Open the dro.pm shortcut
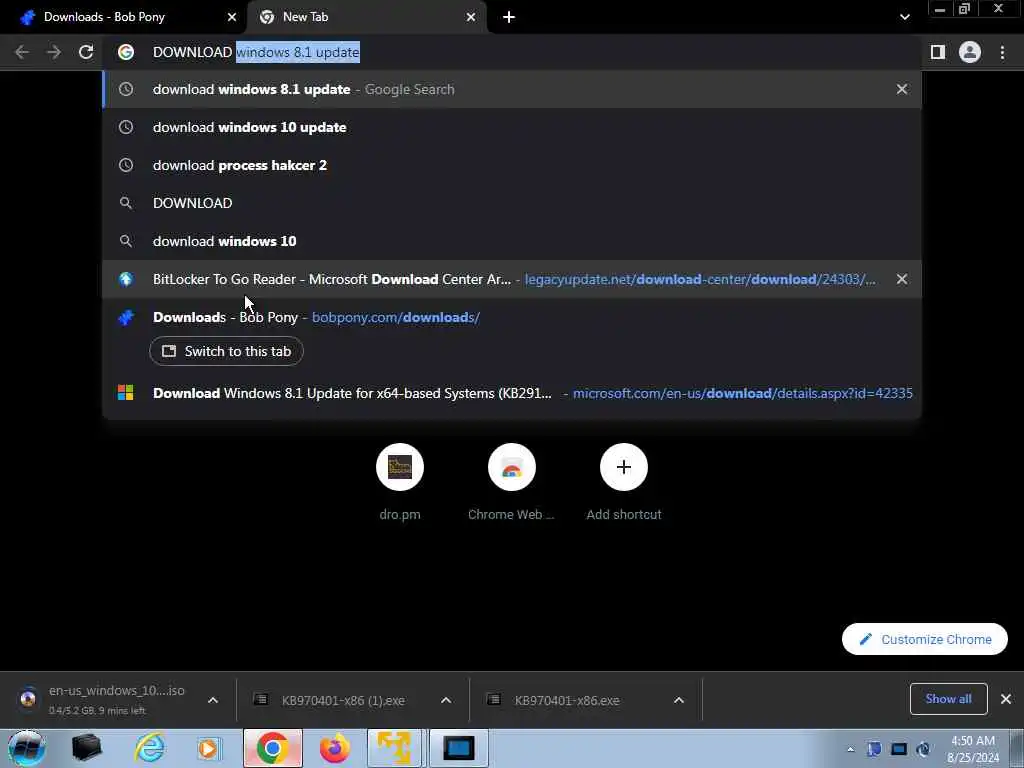 (x=400, y=483)
